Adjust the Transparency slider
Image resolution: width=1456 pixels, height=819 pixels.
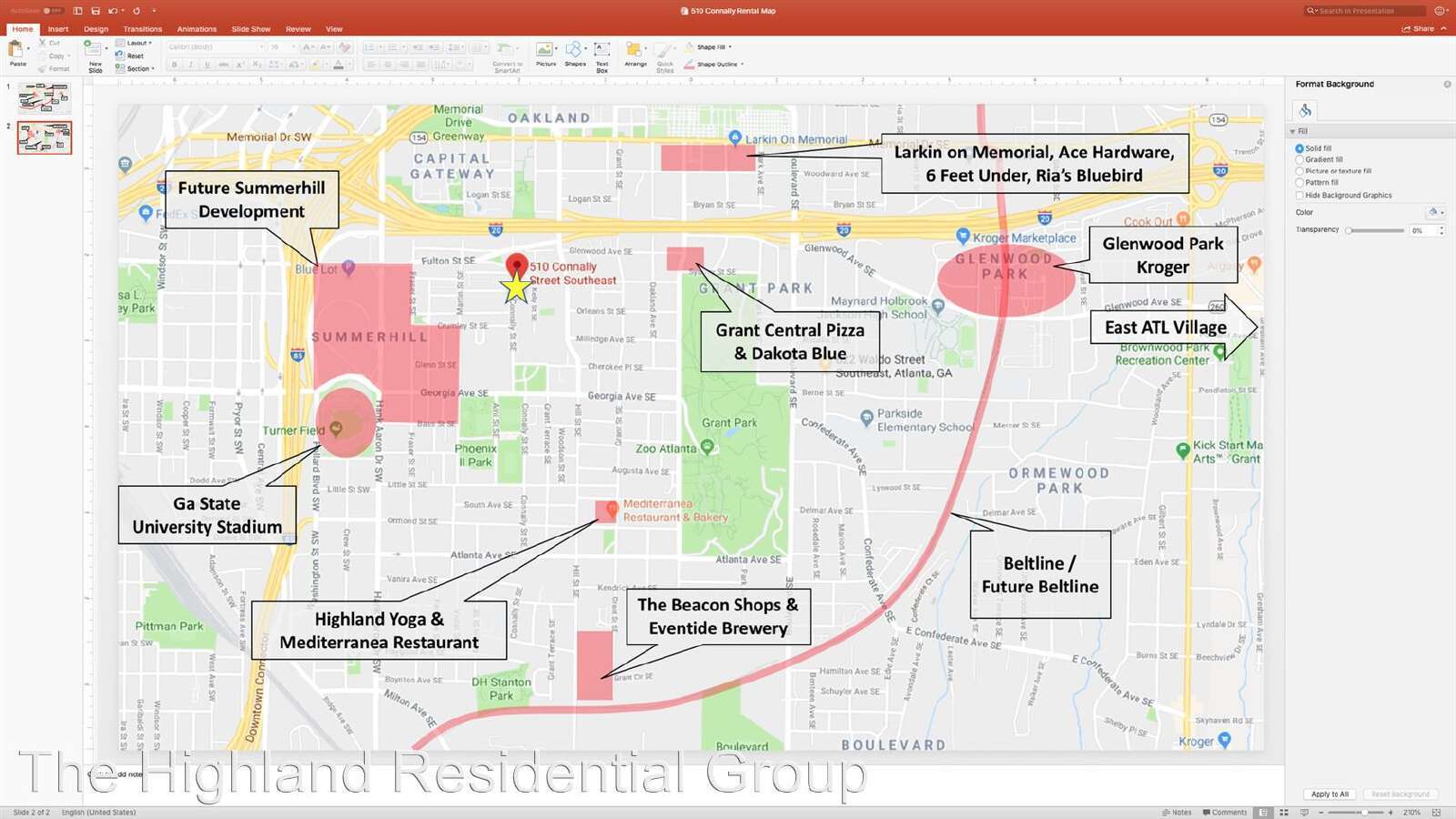[x=1376, y=230]
